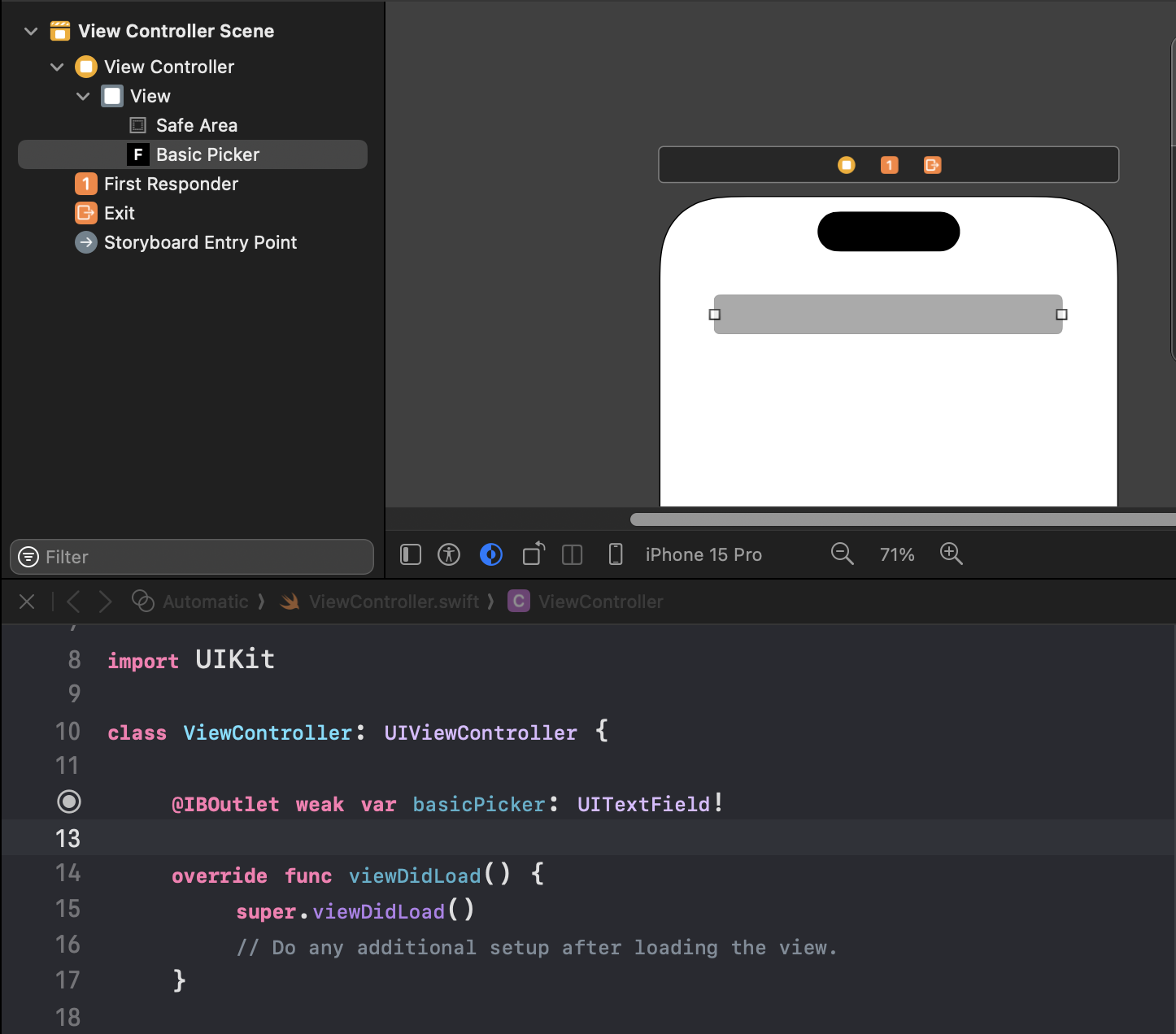Click inside the outline Filter field

(192, 557)
